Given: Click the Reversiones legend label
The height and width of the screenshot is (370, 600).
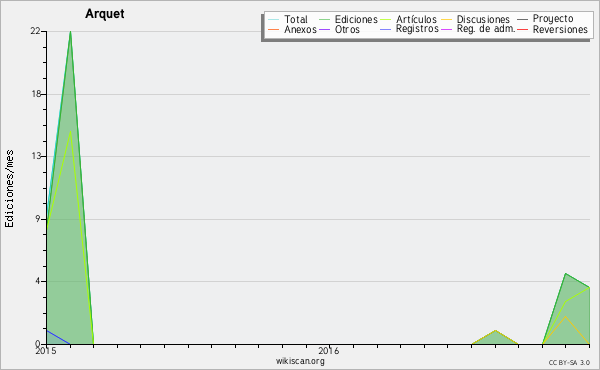Looking at the screenshot, I should (560, 29).
